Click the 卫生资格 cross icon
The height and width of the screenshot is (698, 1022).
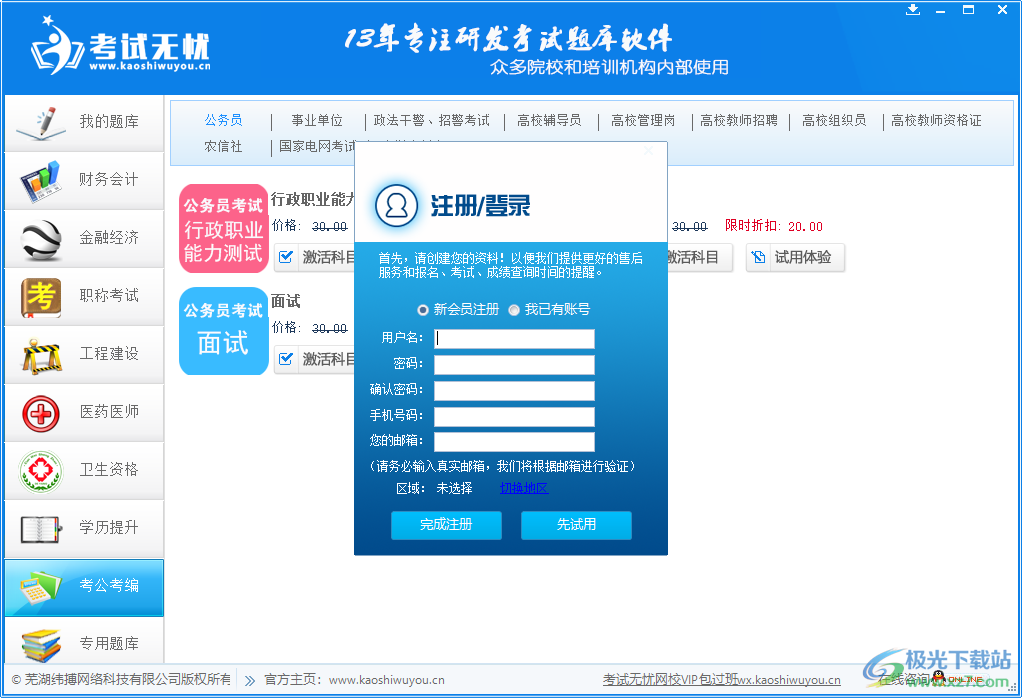[x=40, y=470]
